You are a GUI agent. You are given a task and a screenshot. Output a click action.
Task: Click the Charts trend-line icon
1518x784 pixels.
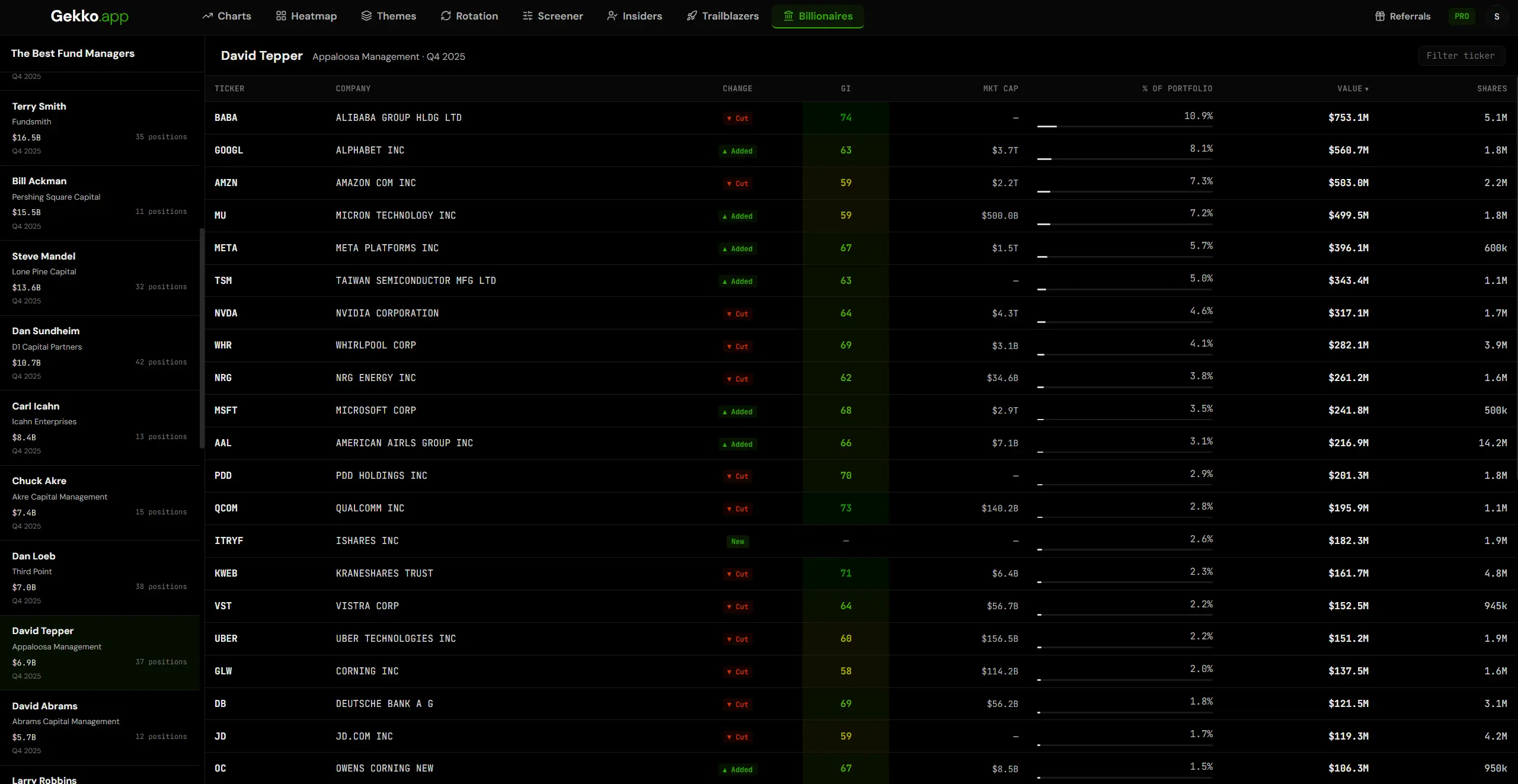(207, 16)
